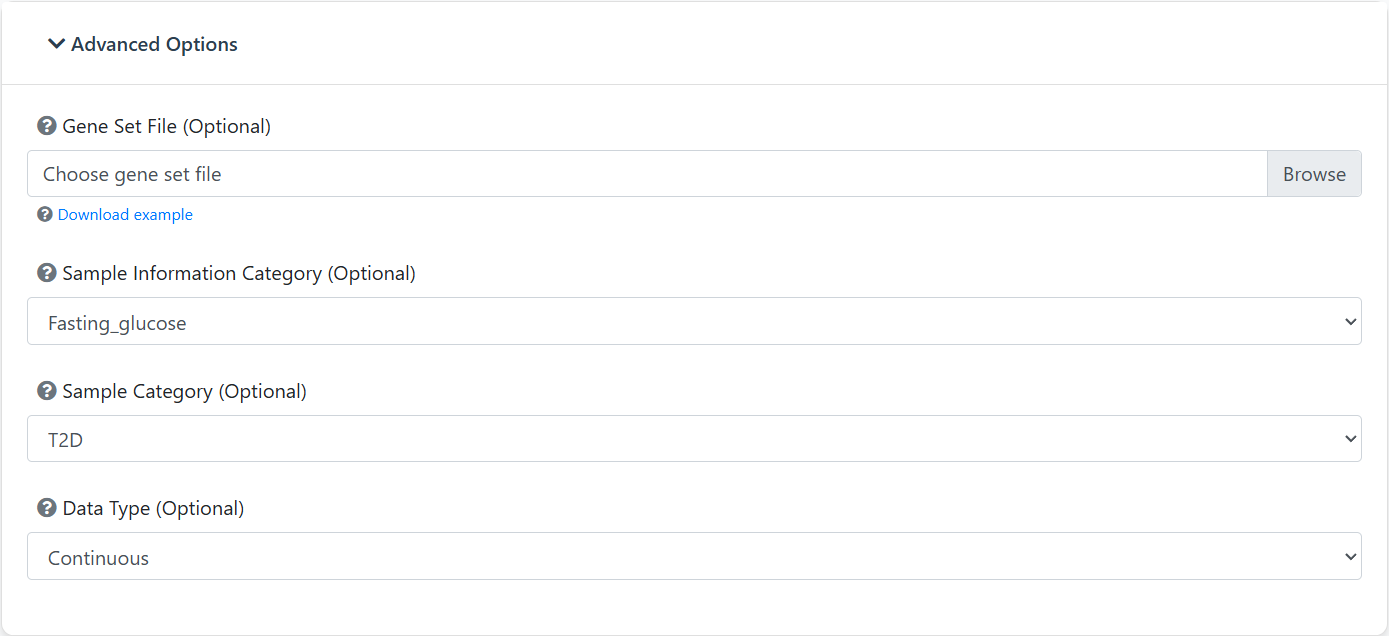Screen dimensions: 1389x636
Task: Show help for Gene Set File
Action: point(46,126)
